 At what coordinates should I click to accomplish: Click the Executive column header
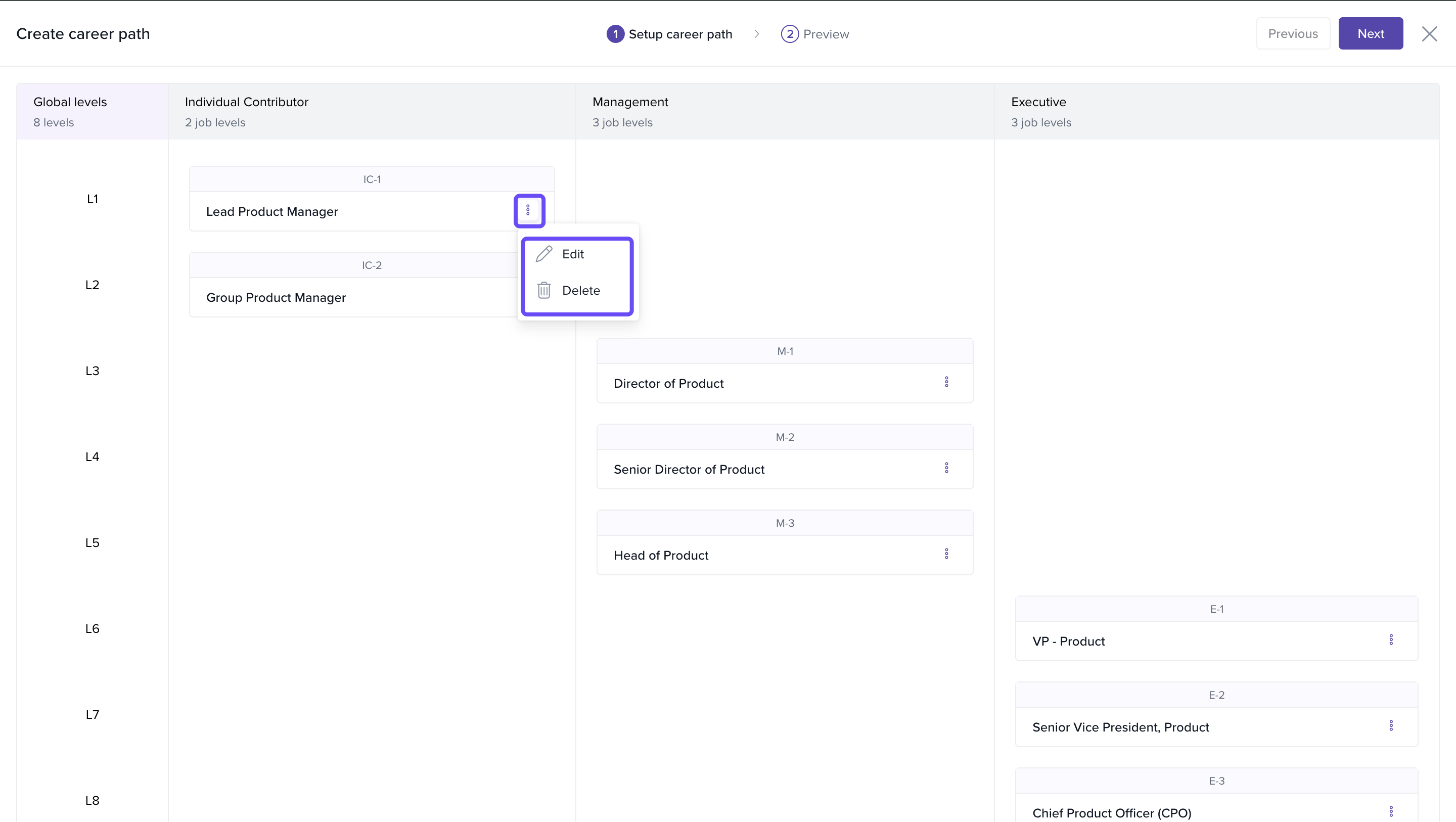point(1038,102)
